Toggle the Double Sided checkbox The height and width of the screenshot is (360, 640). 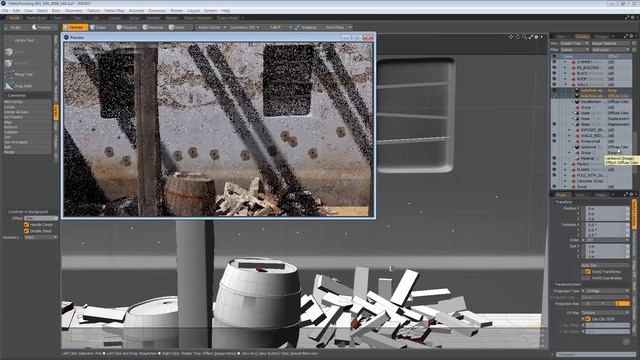(26, 231)
